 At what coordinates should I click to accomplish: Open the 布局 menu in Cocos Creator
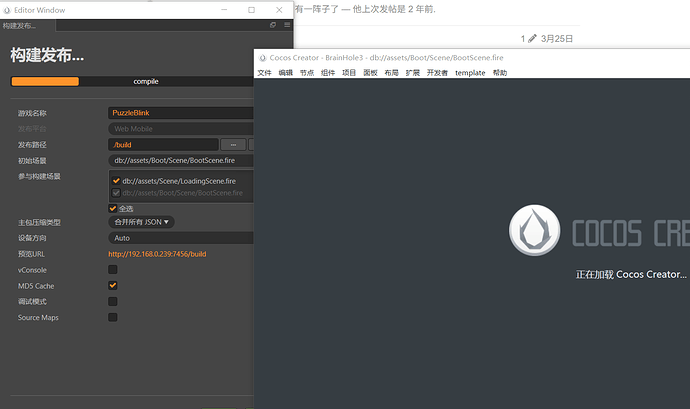pyautogui.click(x=391, y=73)
